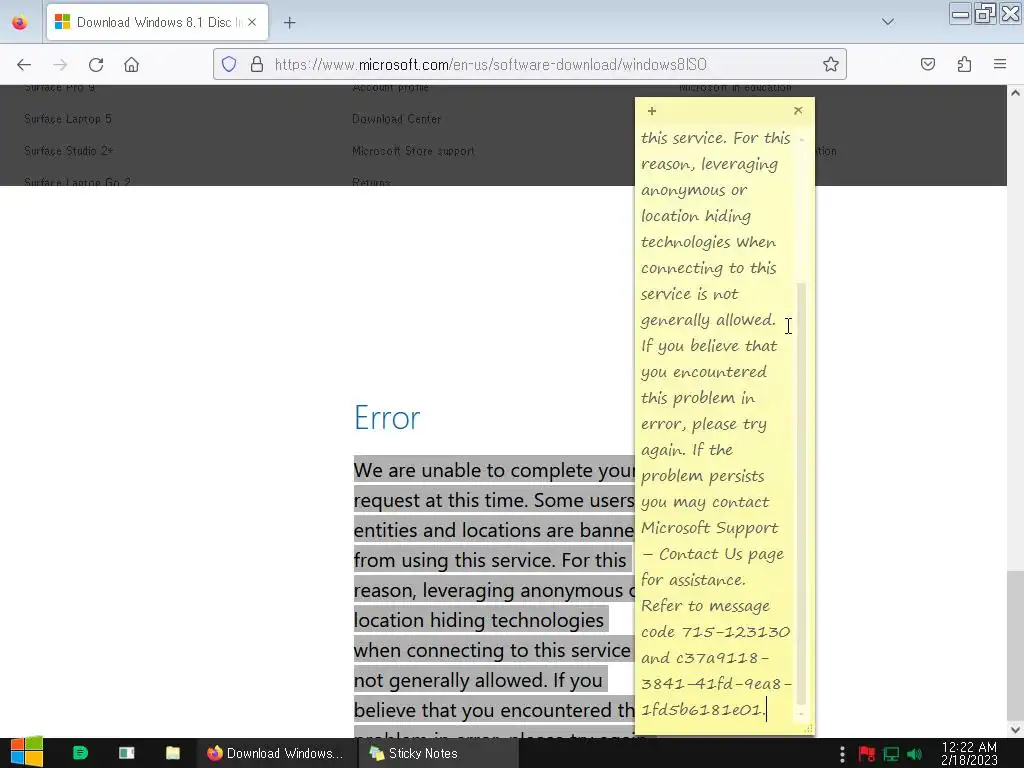Image resolution: width=1024 pixels, height=768 pixels.
Task: Click the Error heading
Action: [387, 418]
